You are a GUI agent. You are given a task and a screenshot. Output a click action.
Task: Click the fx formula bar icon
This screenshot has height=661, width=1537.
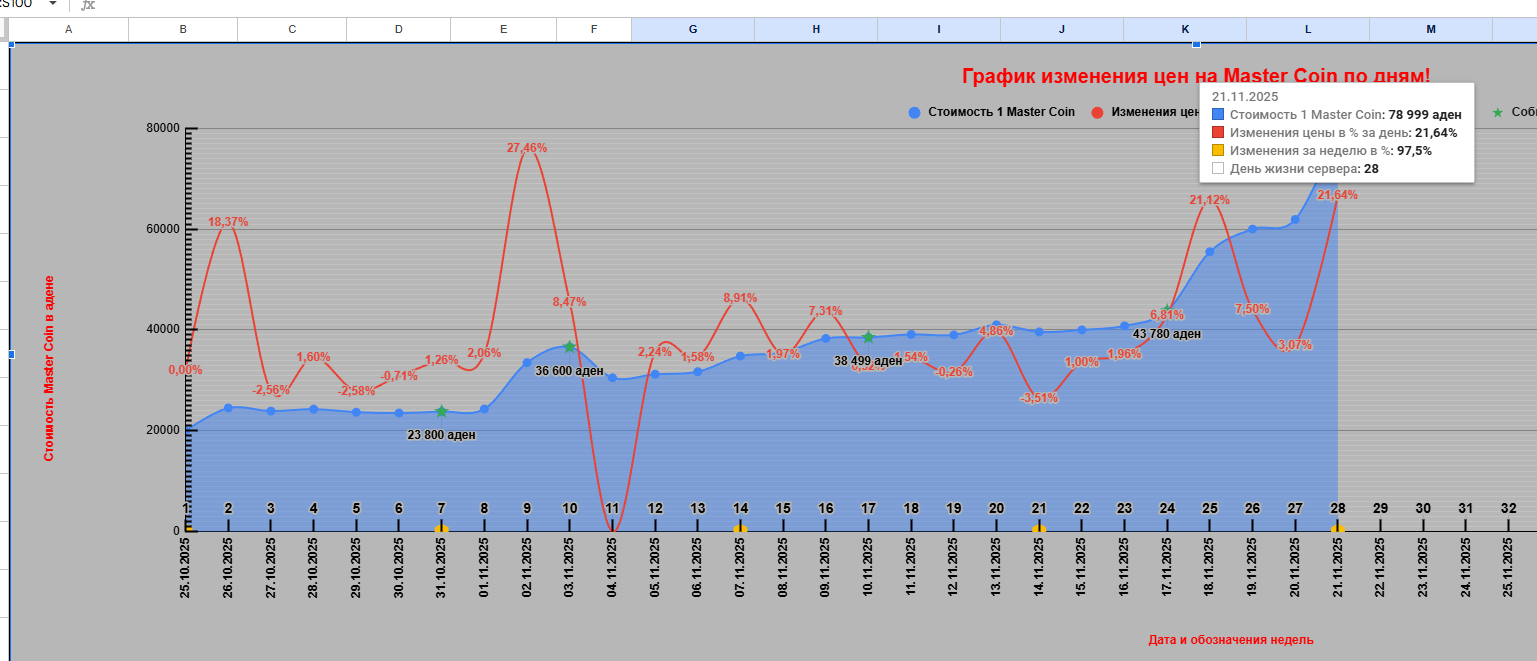88,5
